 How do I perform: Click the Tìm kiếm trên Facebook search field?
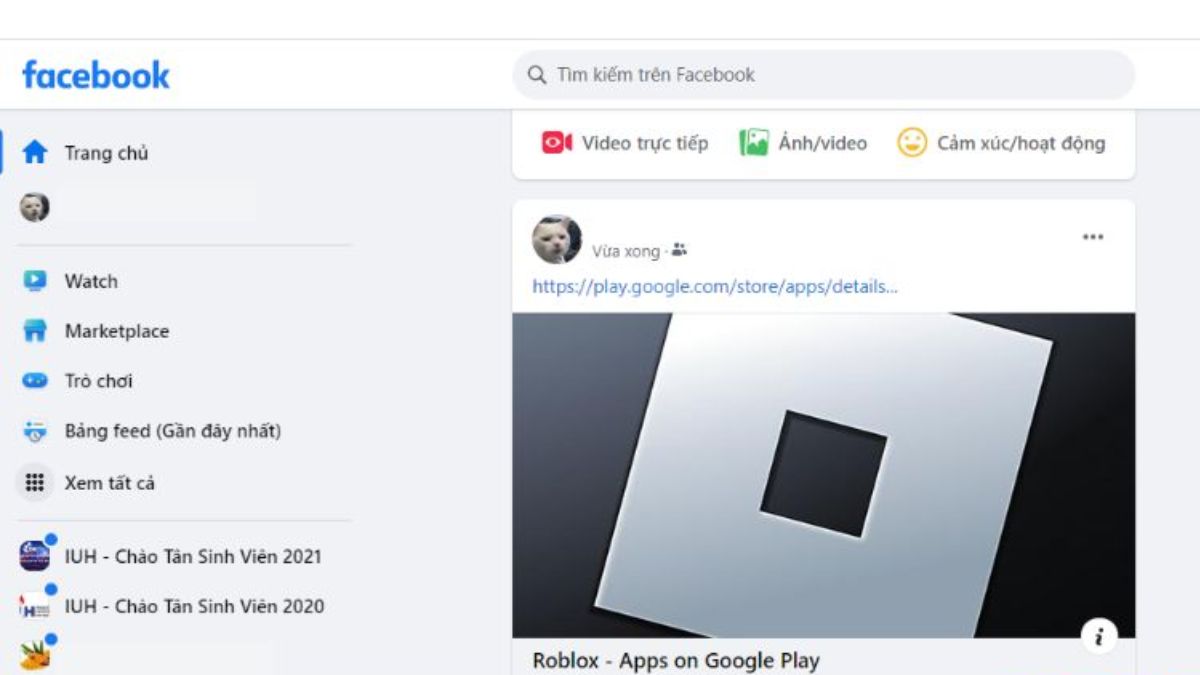pyautogui.click(x=822, y=74)
